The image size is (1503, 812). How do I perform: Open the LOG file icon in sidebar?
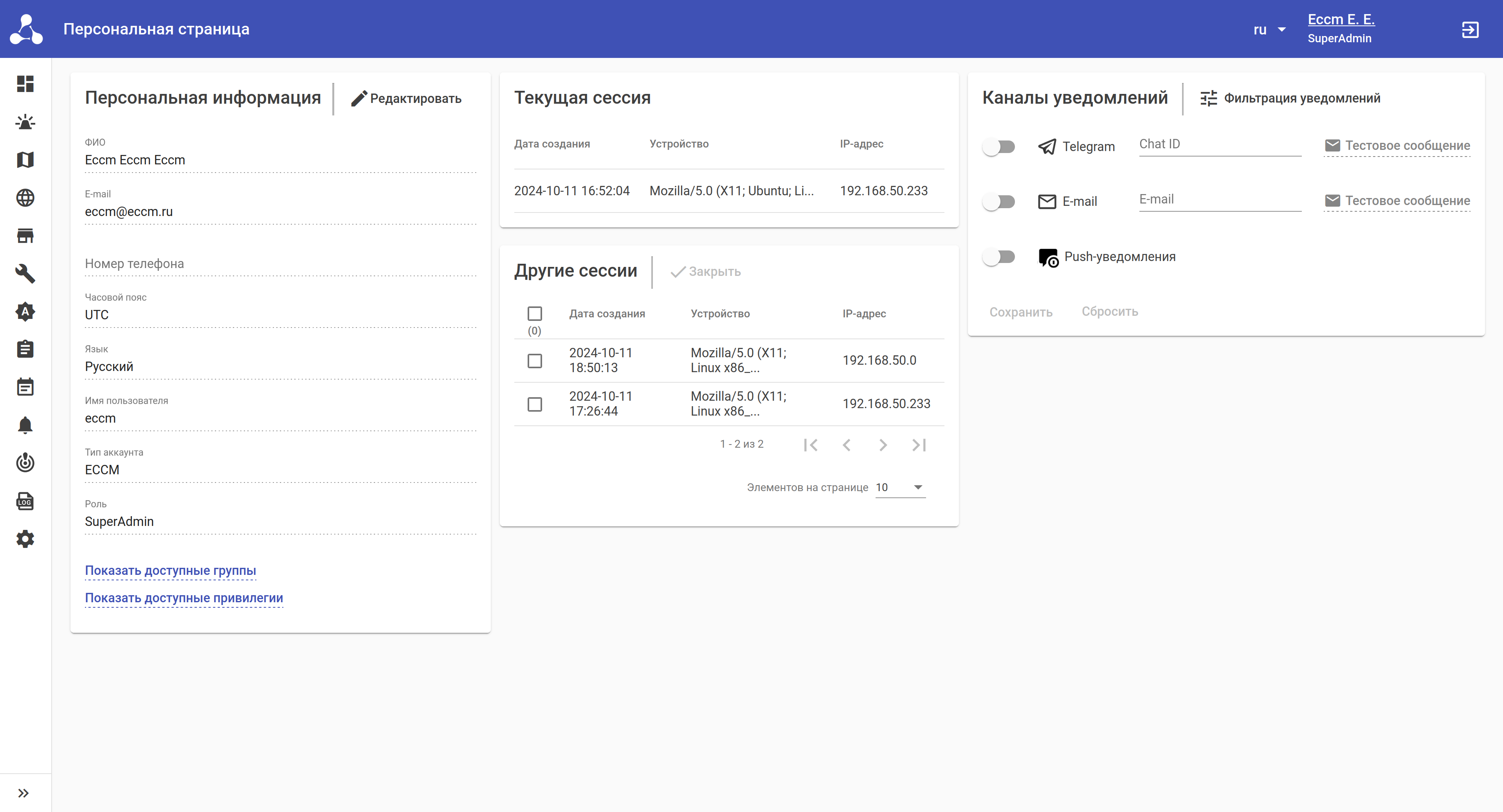25,501
